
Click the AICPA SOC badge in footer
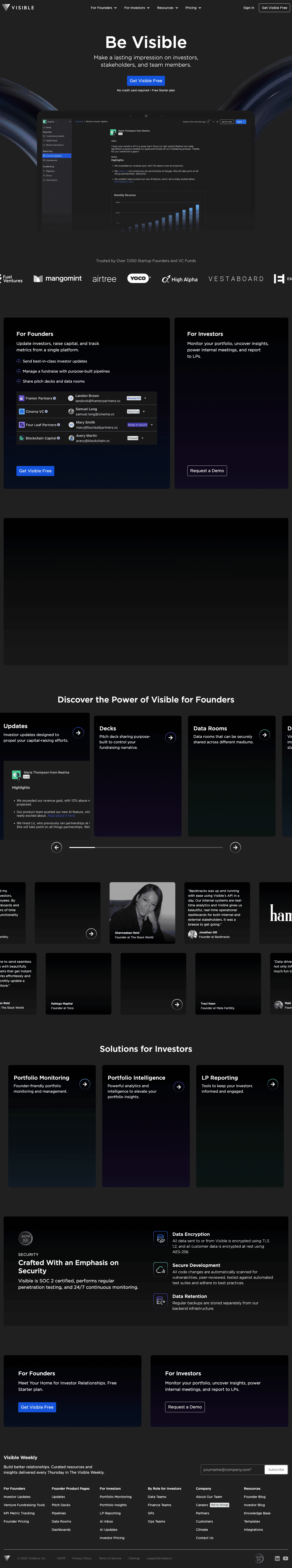[259, 1558]
